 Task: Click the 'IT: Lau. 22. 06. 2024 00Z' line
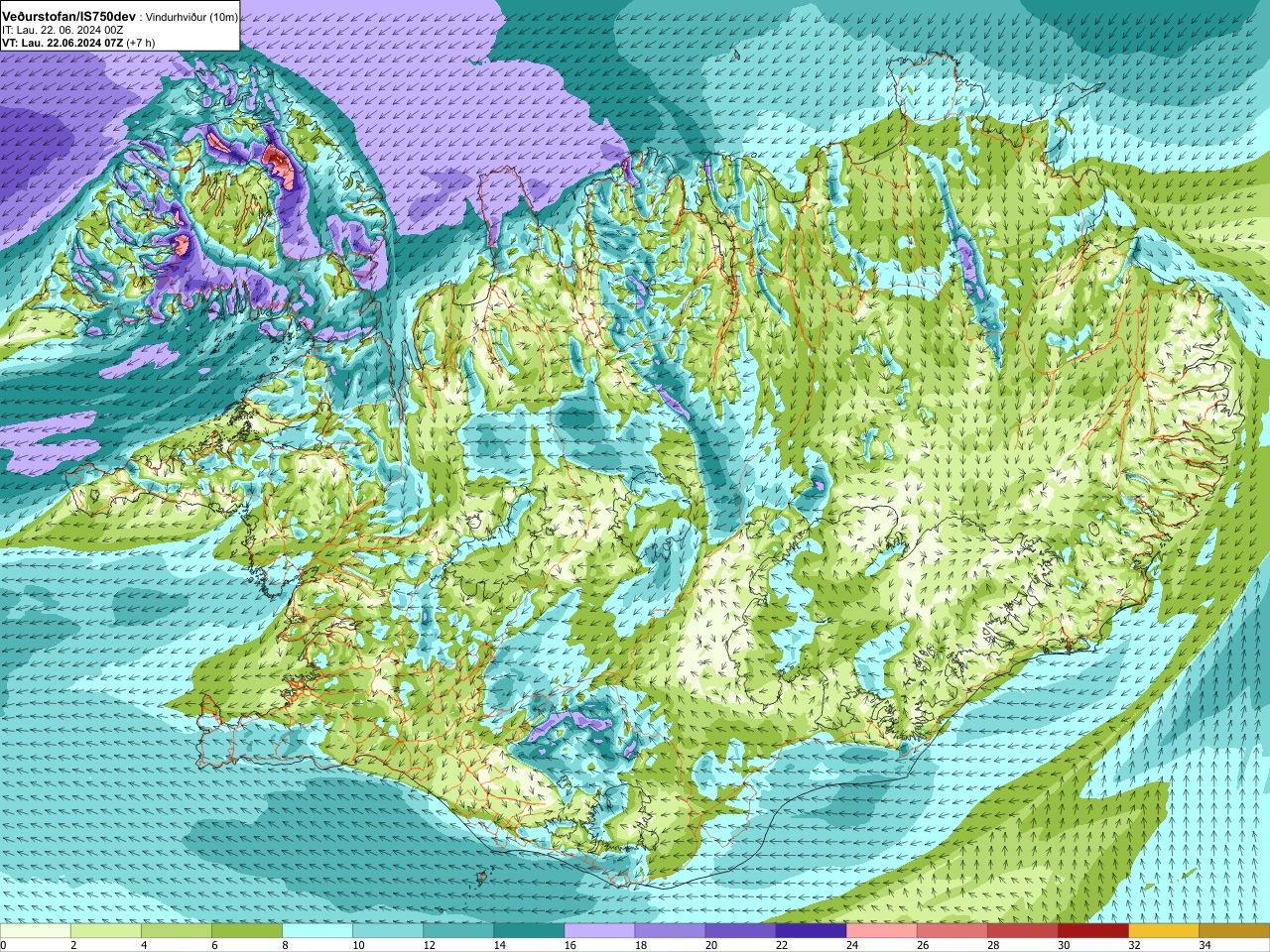[63, 30]
